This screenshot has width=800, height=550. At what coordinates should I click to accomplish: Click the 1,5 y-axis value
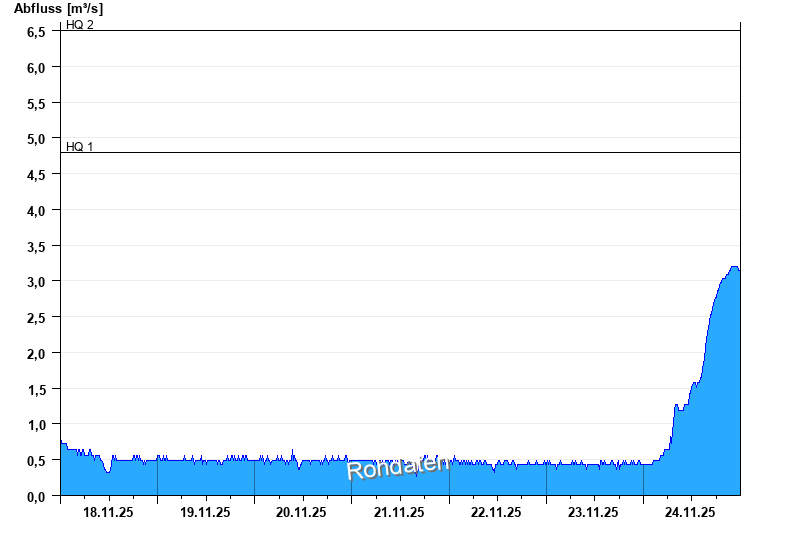pyautogui.click(x=36, y=389)
